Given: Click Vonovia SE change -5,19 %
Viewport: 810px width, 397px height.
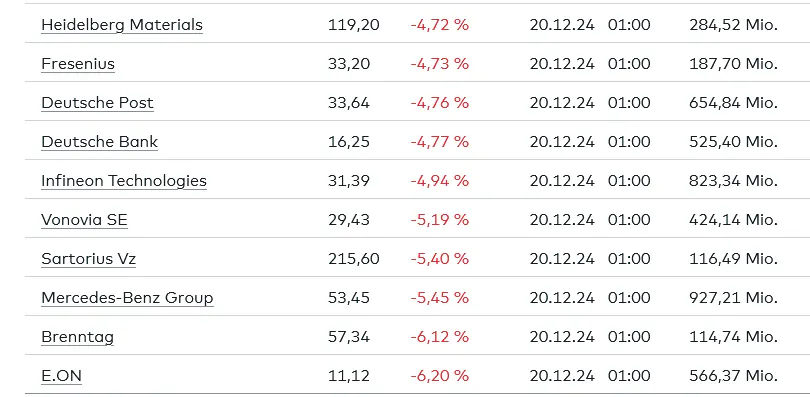Looking at the screenshot, I should point(440,219).
